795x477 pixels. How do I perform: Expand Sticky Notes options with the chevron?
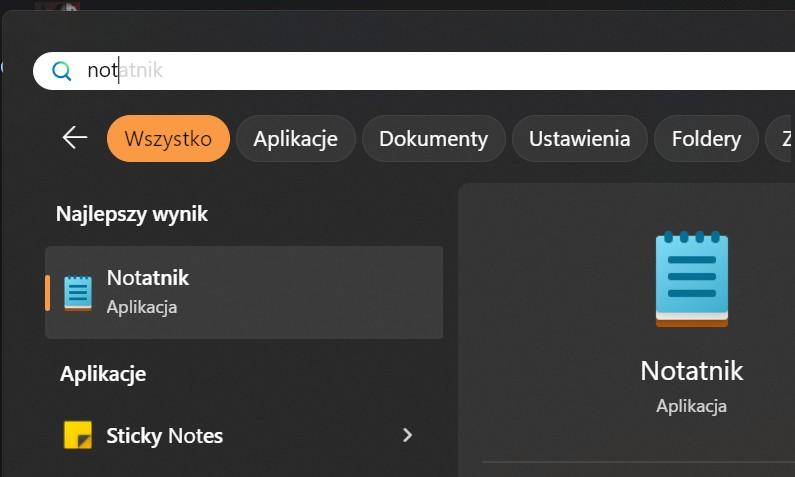click(x=407, y=435)
